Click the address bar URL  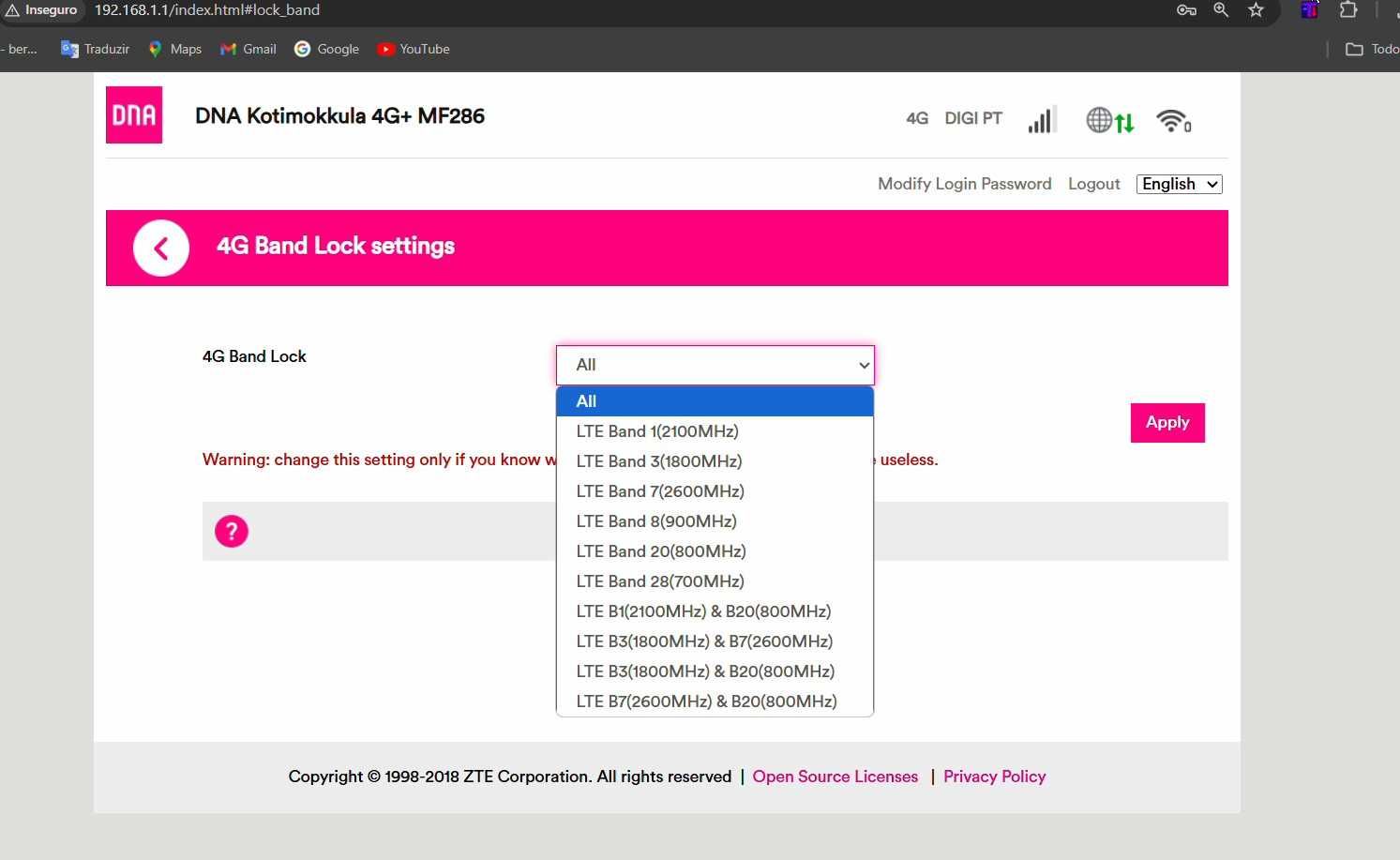(x=207, y=10)
